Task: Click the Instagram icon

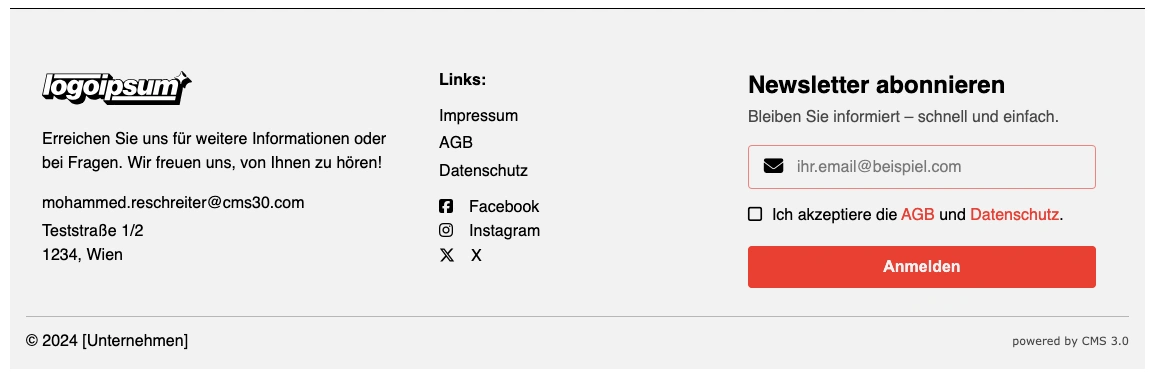Action: (x=446, y=230)
